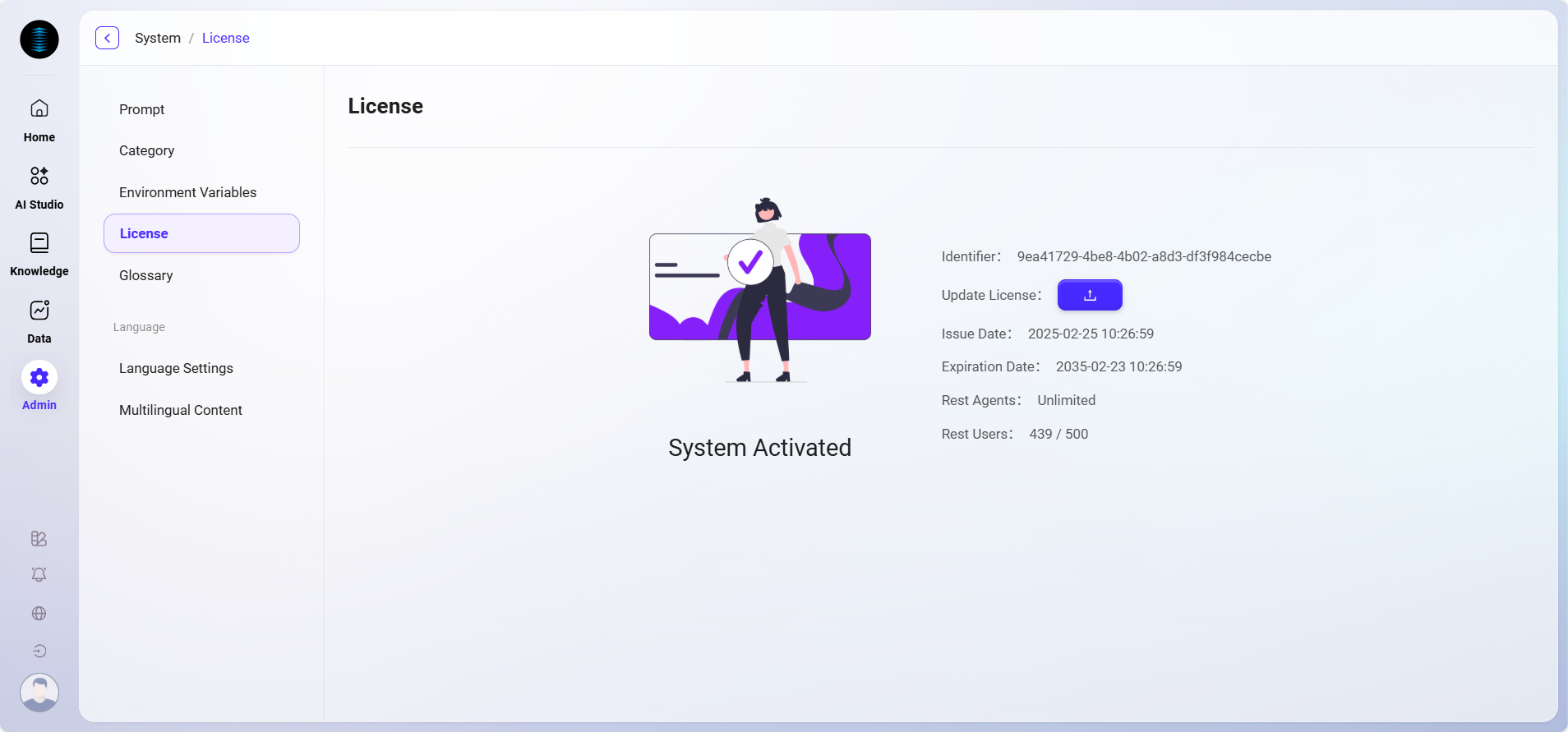1568x732 pixels.
Task: Select Prompt in the settings menu
Action: pos(142,109)
